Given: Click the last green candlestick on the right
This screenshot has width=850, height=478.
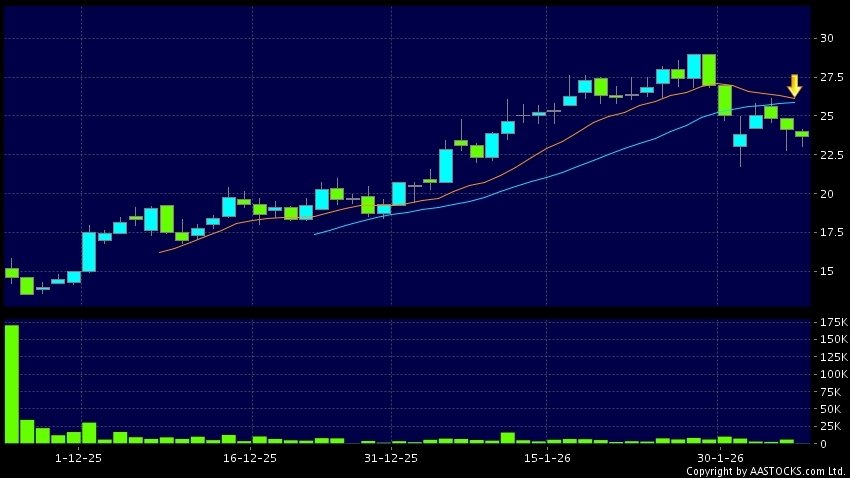Looking at the screenshot, I should point(802,133).
